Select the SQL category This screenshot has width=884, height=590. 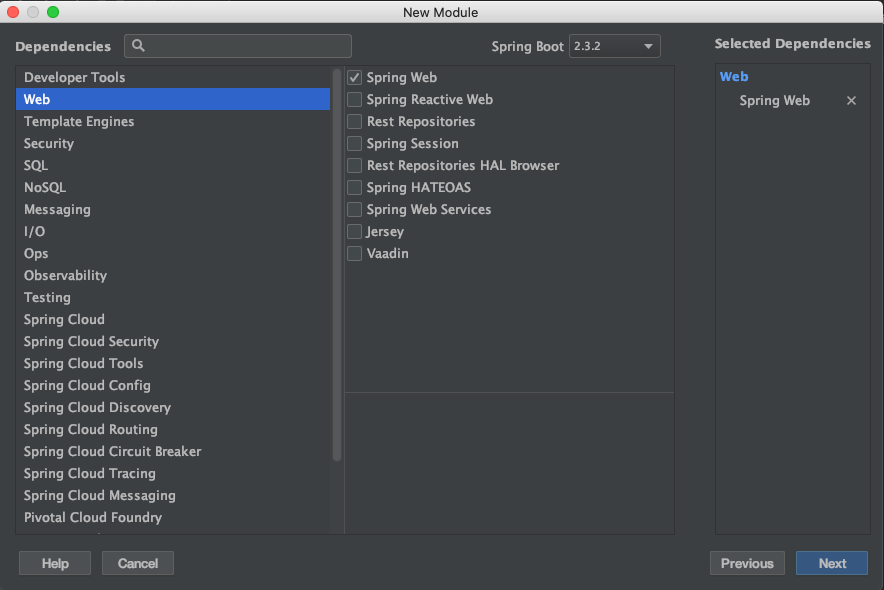tap(173, 165)
